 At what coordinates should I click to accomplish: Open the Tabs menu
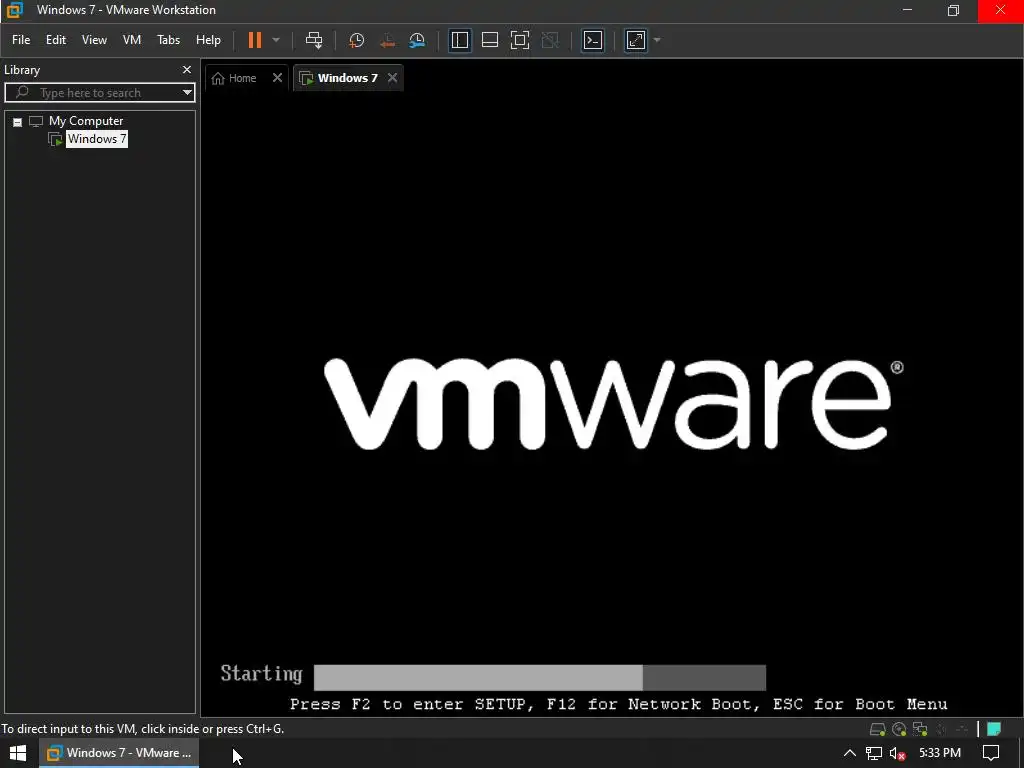[168, 40]
